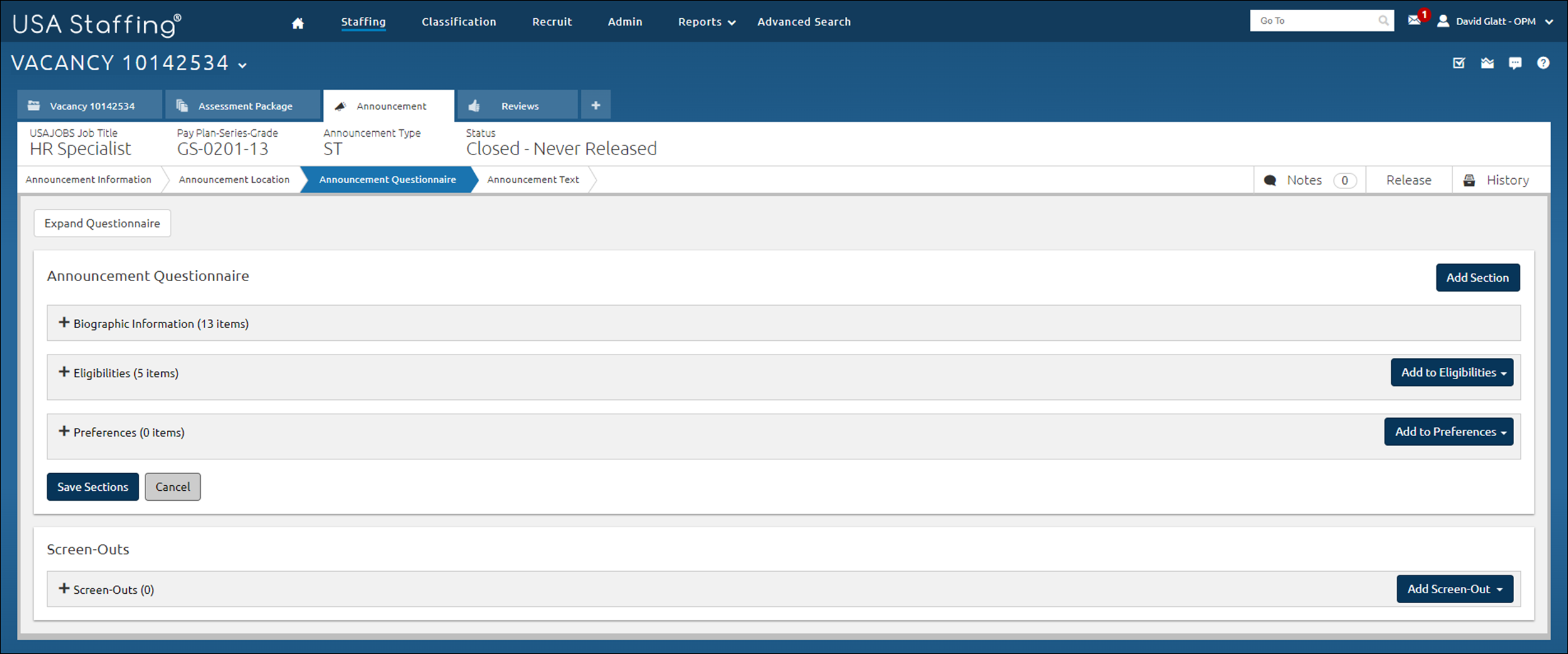Go to Announcement Information step
Image resolution: width=1568 pixels, height=654 pixels.
tap(88, 180)
